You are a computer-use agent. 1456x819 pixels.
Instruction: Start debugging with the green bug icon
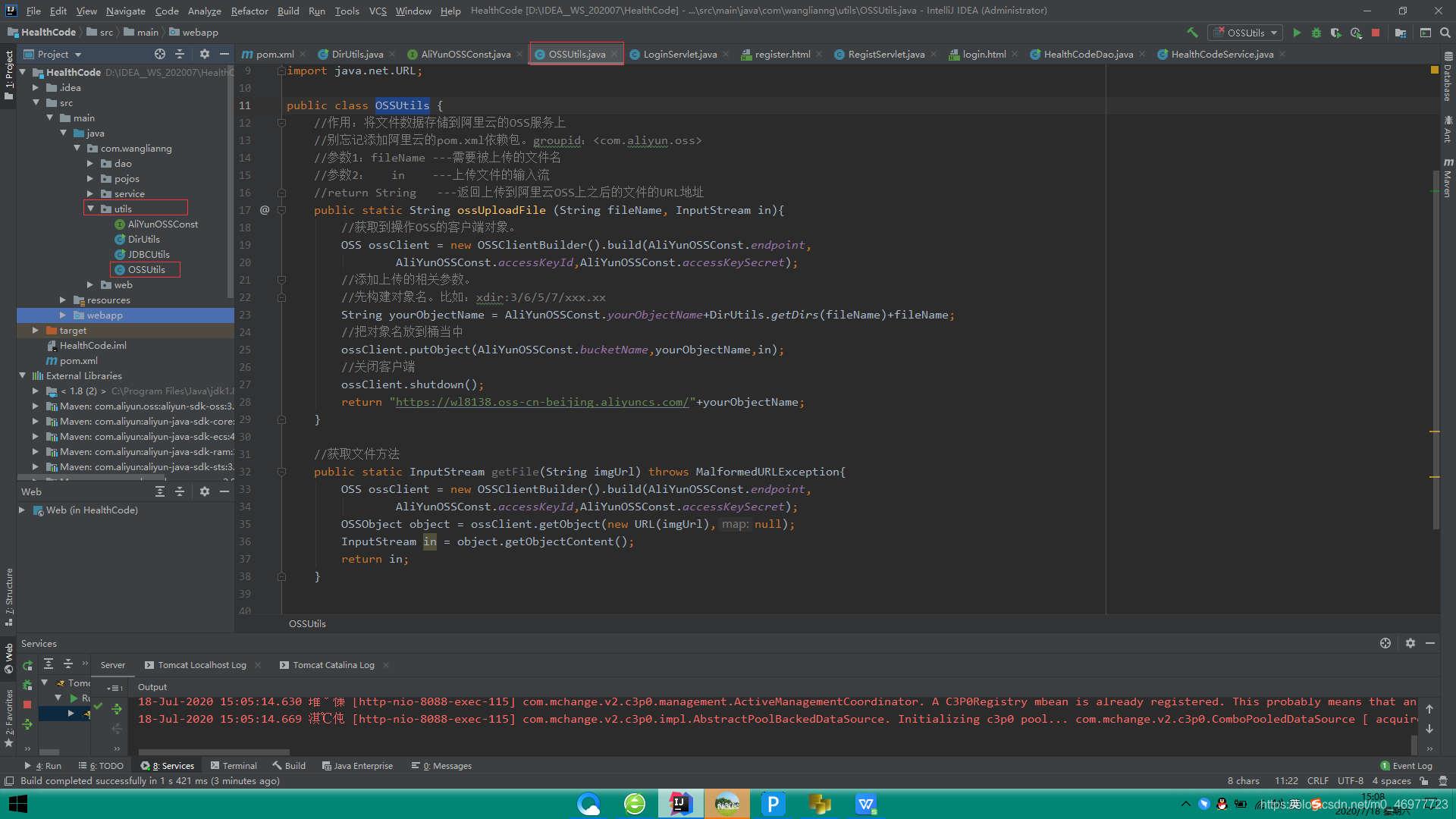tap(1316, 33)
